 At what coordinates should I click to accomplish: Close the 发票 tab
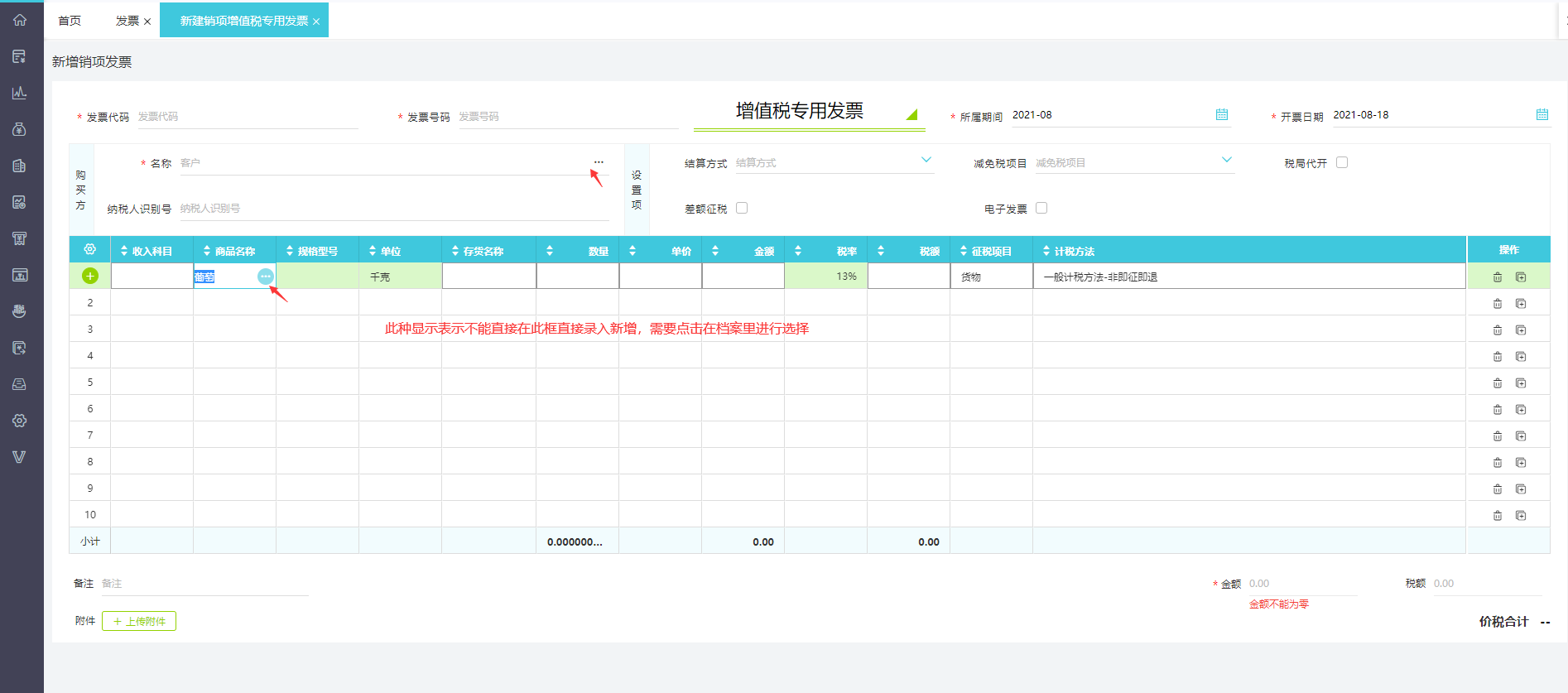point(147,22)
